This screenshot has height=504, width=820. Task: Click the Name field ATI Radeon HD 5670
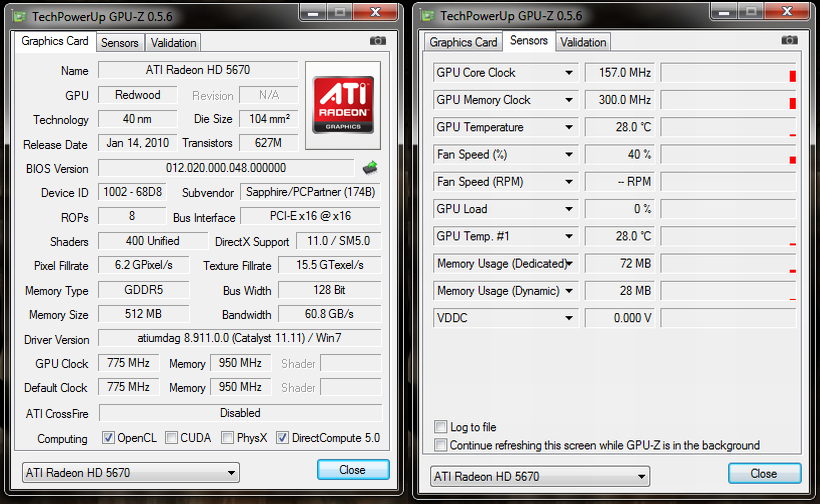point(198,70)
